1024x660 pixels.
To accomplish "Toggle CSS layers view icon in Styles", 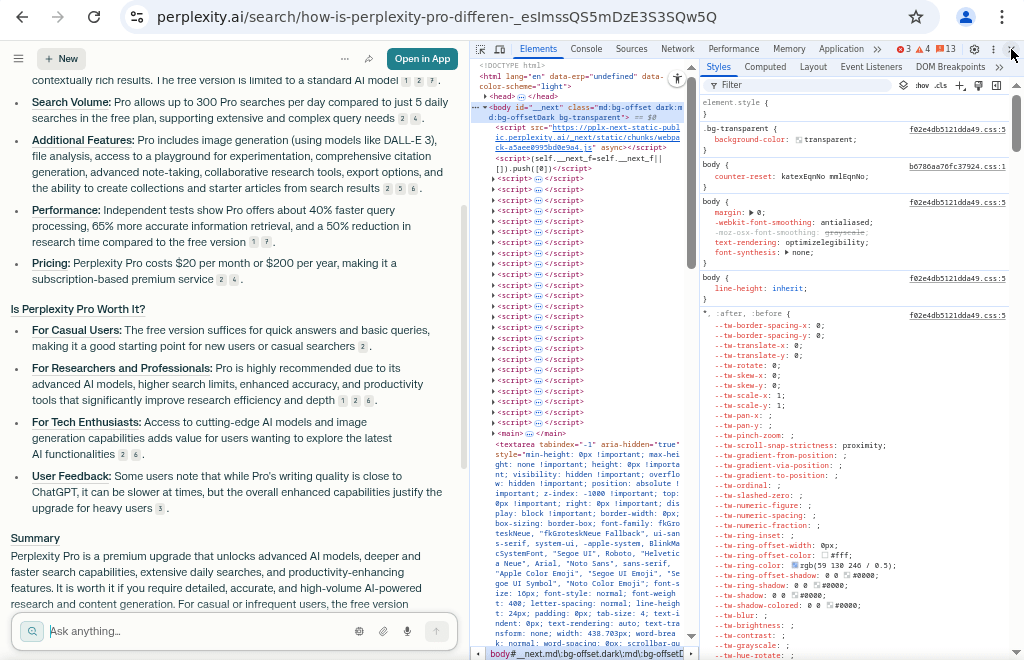I will click(903, 86).
